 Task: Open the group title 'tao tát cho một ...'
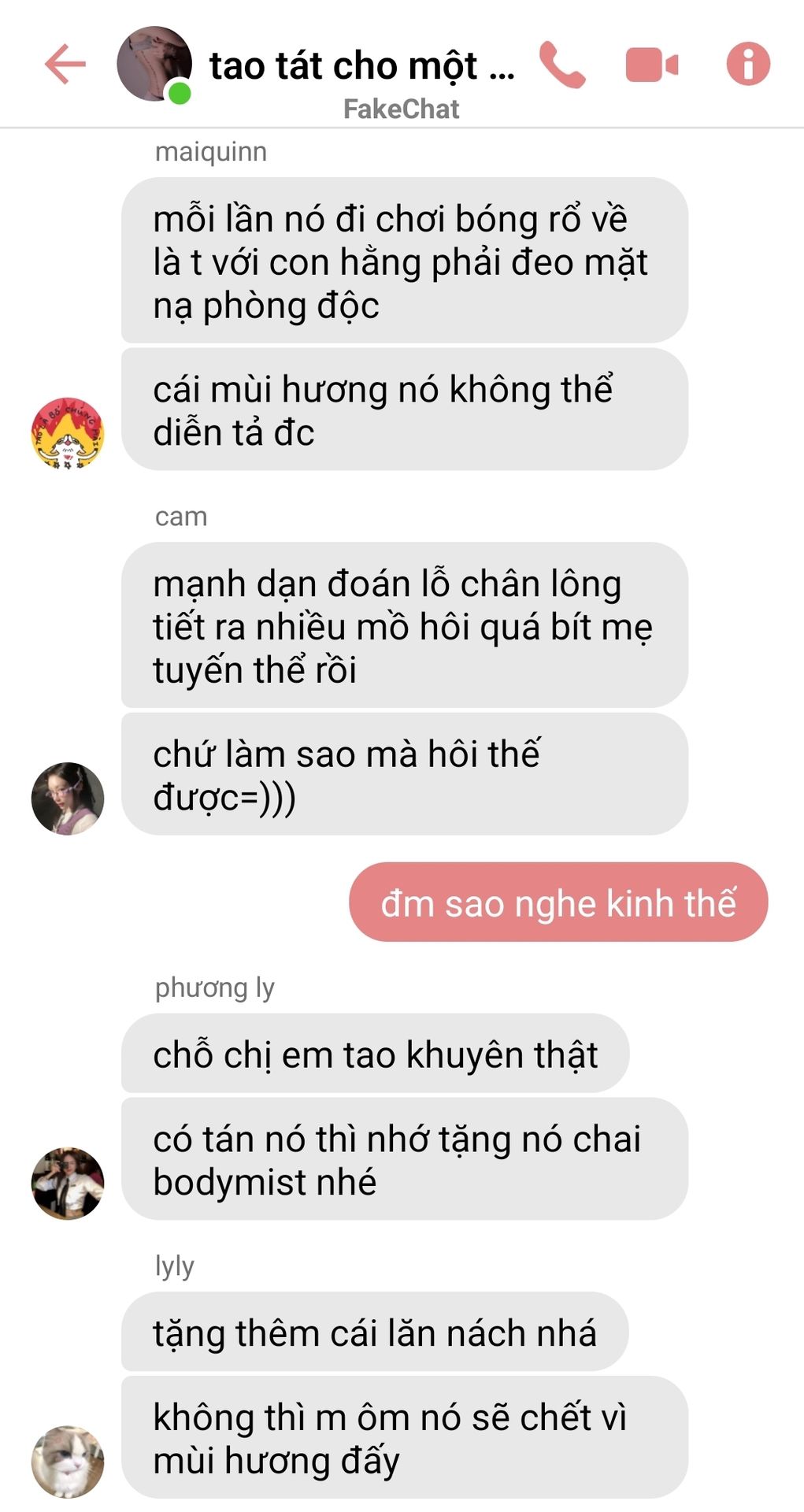(361, 65)
